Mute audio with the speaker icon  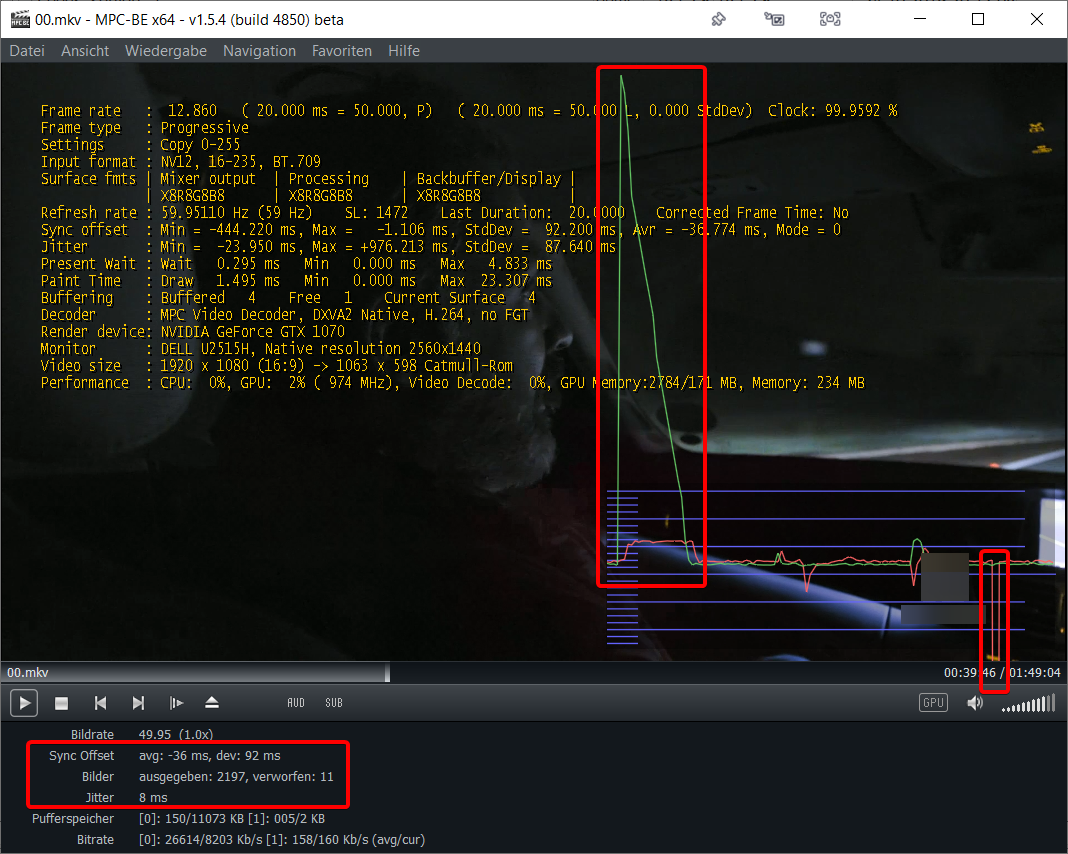(x=975, y=703)
